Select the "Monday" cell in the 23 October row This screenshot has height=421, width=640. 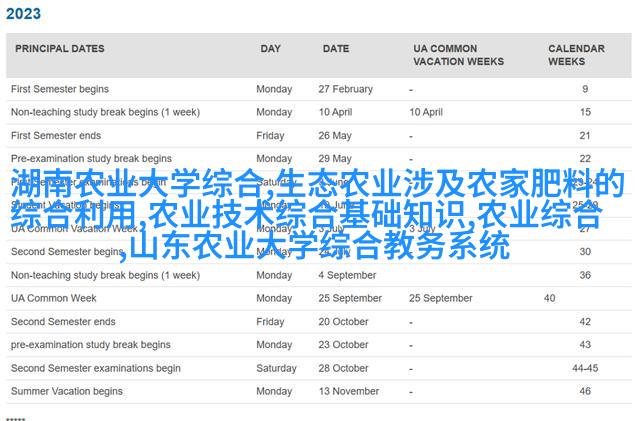pos(274,345)
